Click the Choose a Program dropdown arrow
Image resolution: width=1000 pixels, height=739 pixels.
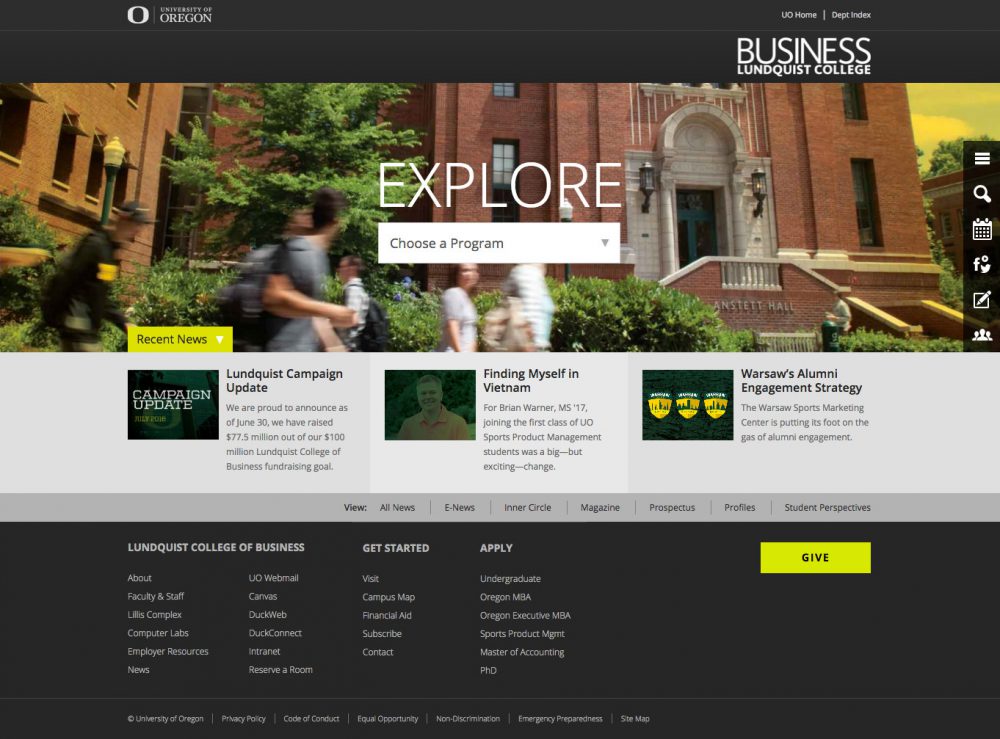(x=604, y=243)
